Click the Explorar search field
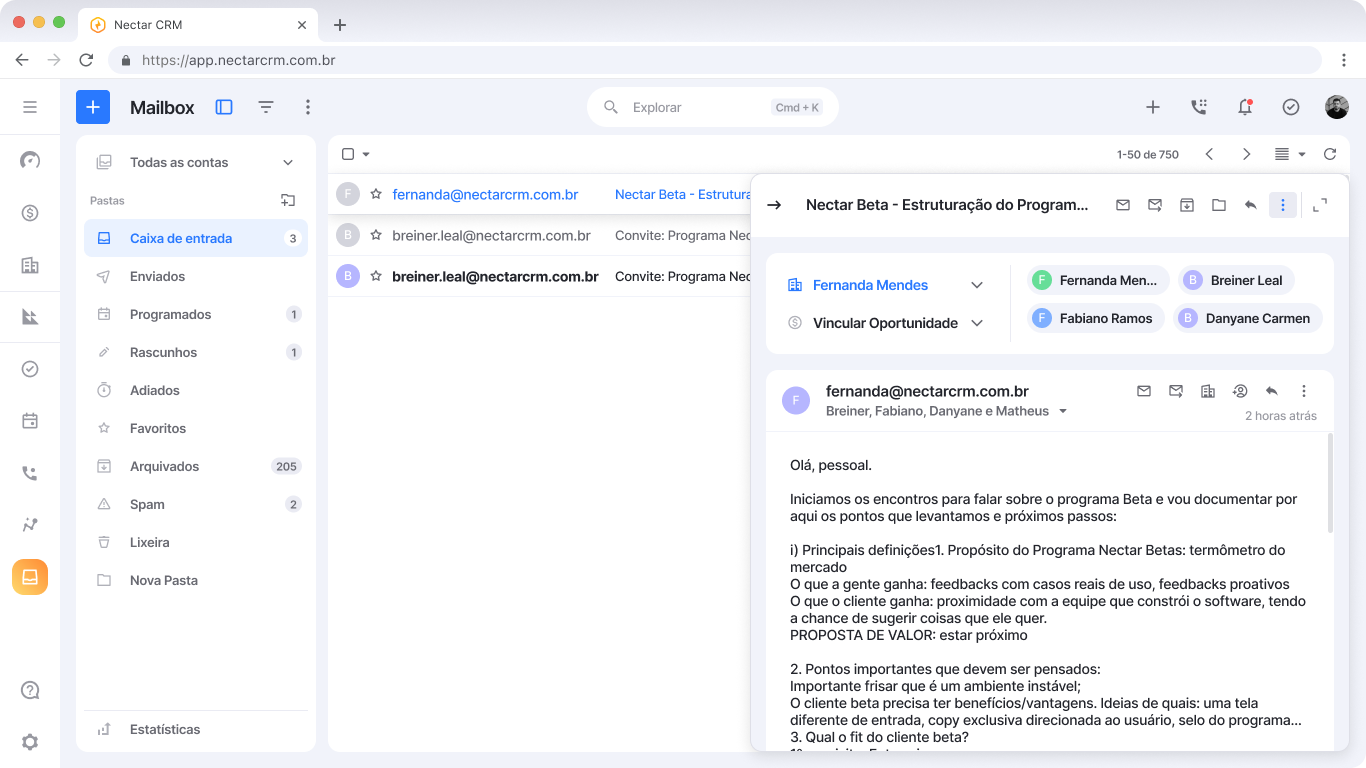1366x768 pixels. [713, 107]
